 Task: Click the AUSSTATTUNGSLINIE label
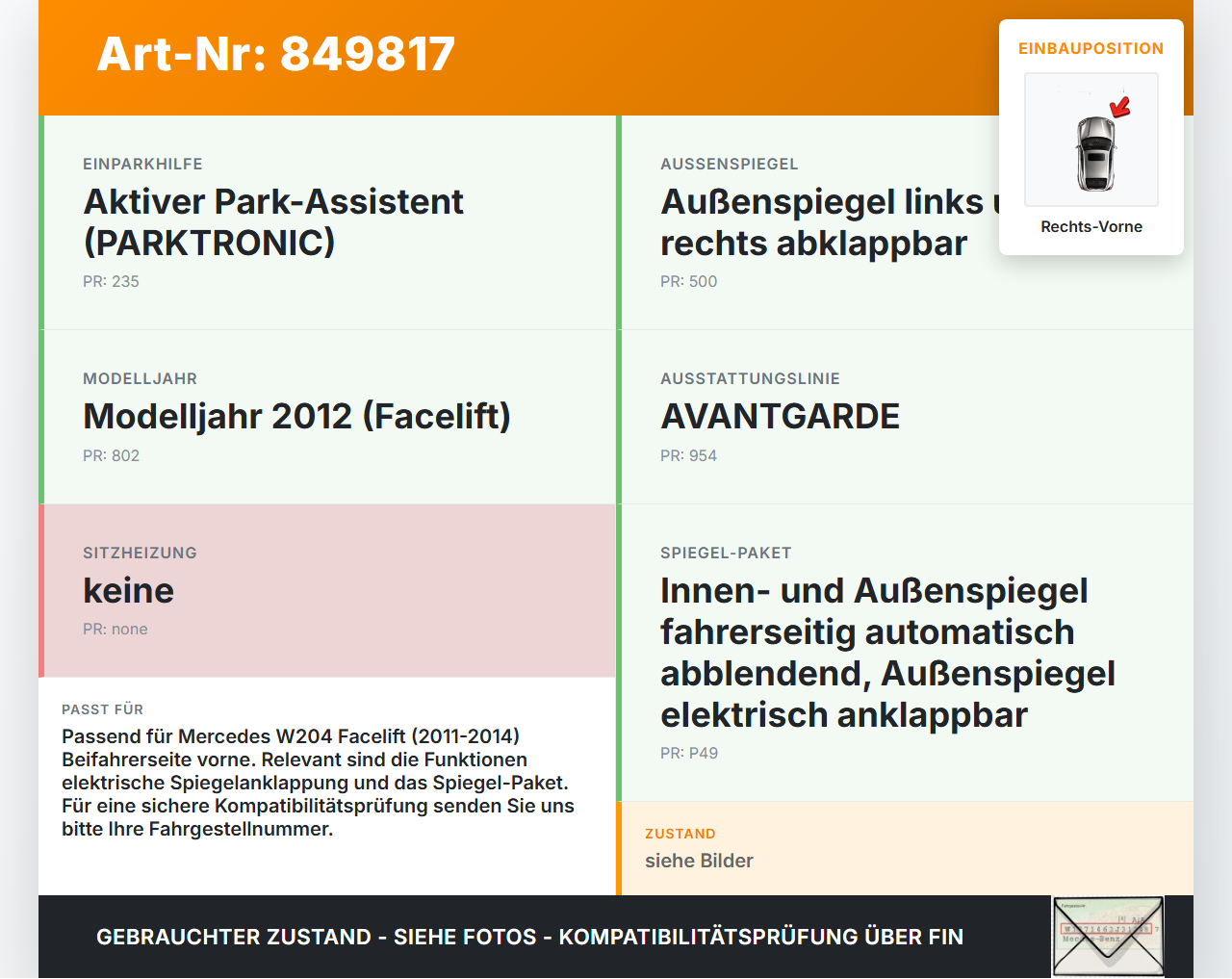(x=751, y=379)
